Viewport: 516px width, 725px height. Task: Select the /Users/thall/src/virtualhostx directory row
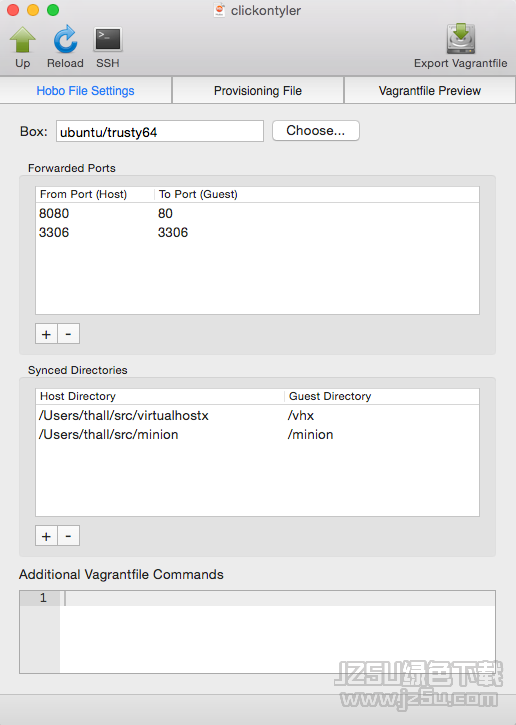click(x=257, y=415)
